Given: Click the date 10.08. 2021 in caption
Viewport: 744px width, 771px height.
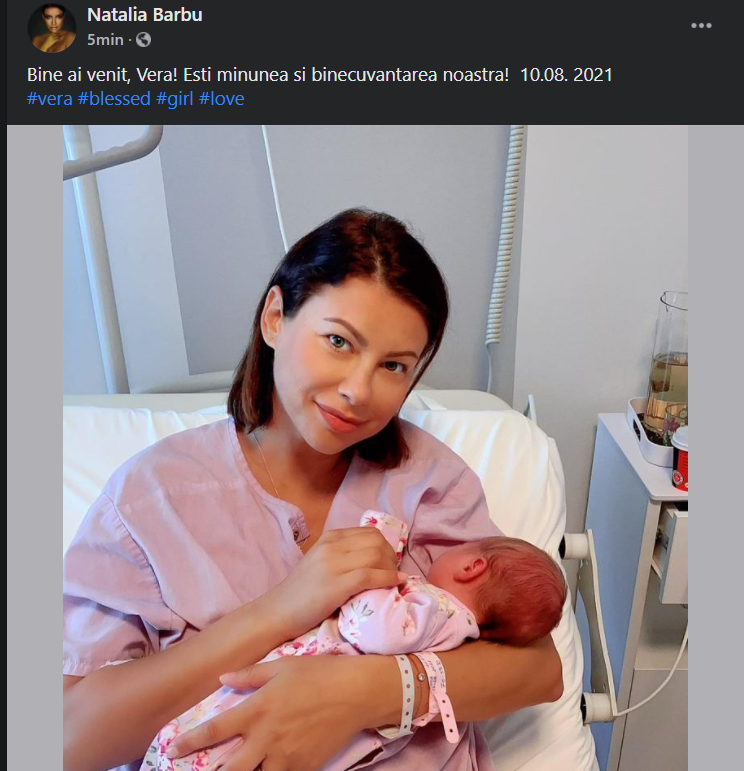Looking at the screenshot, I should tap(566, 75).
